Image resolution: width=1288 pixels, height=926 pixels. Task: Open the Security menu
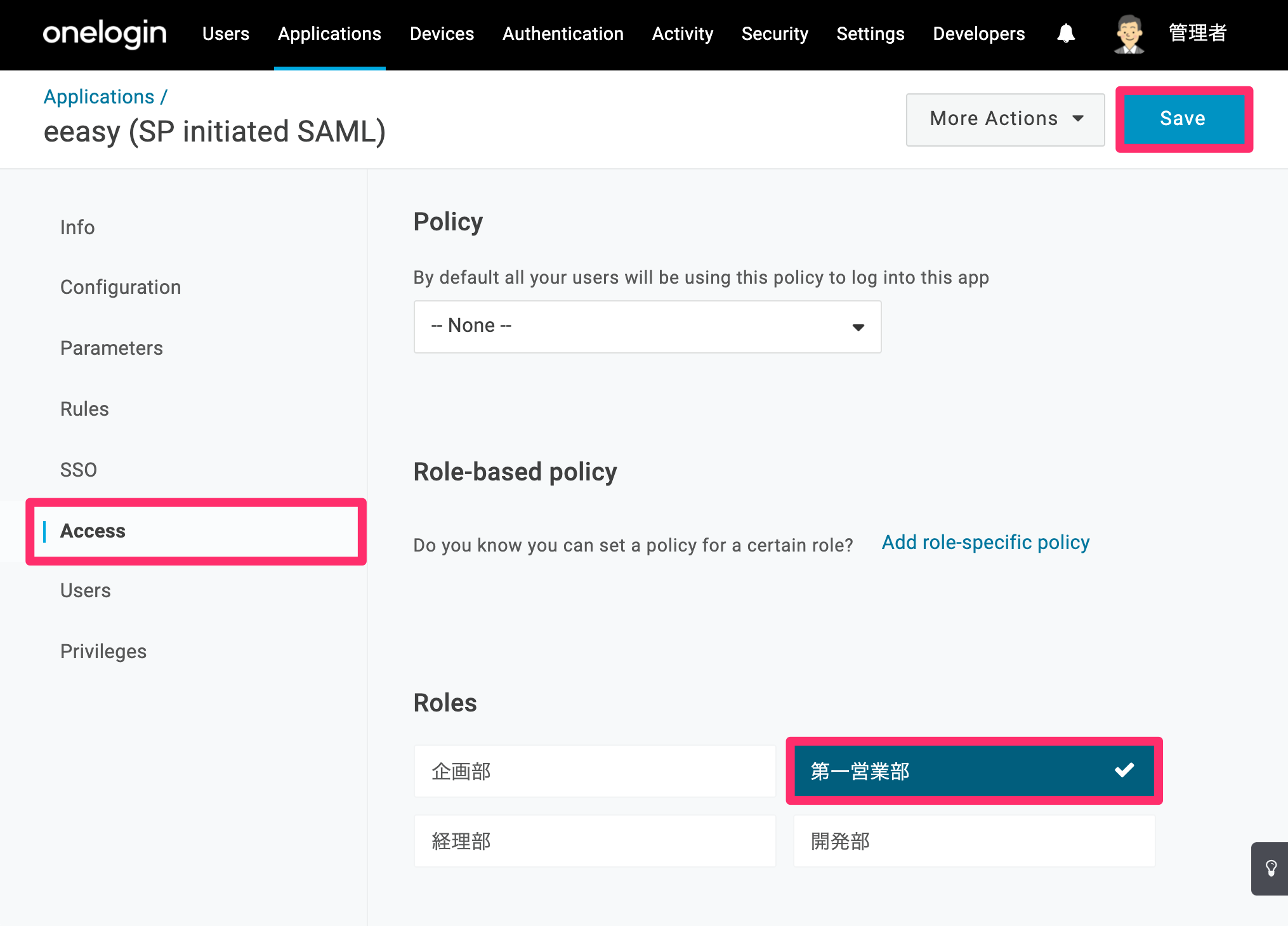point(775,34)
